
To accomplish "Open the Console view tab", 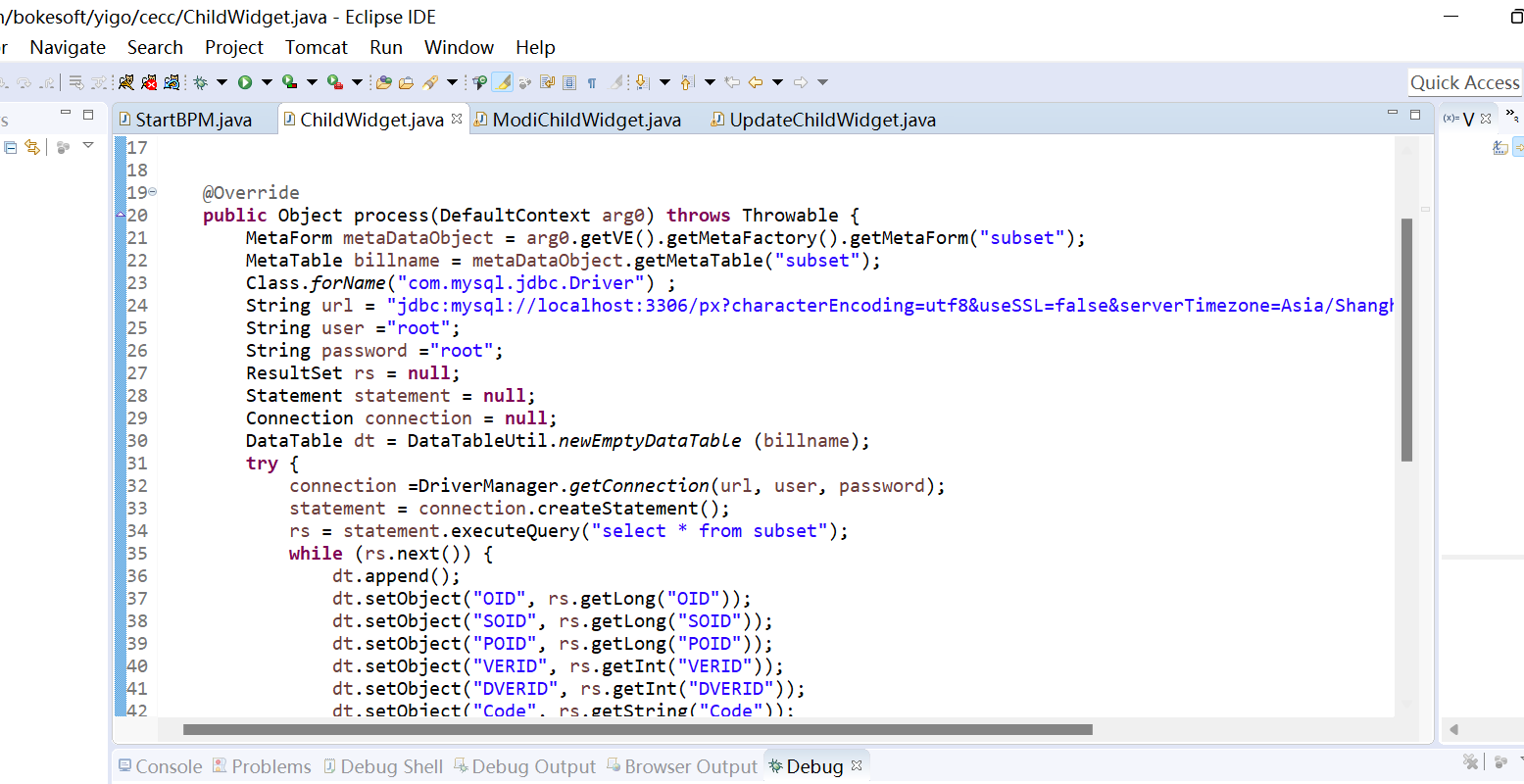I will click(161, 766).
